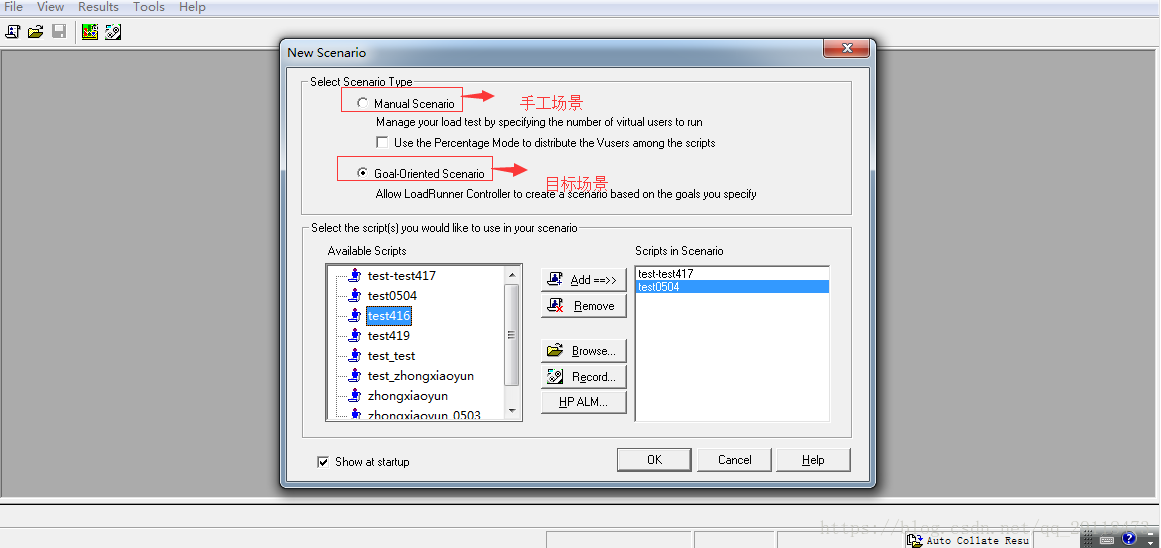Click script icon beside test-test417
This screenshot has width=1161, height=548.
coord(355,275)
